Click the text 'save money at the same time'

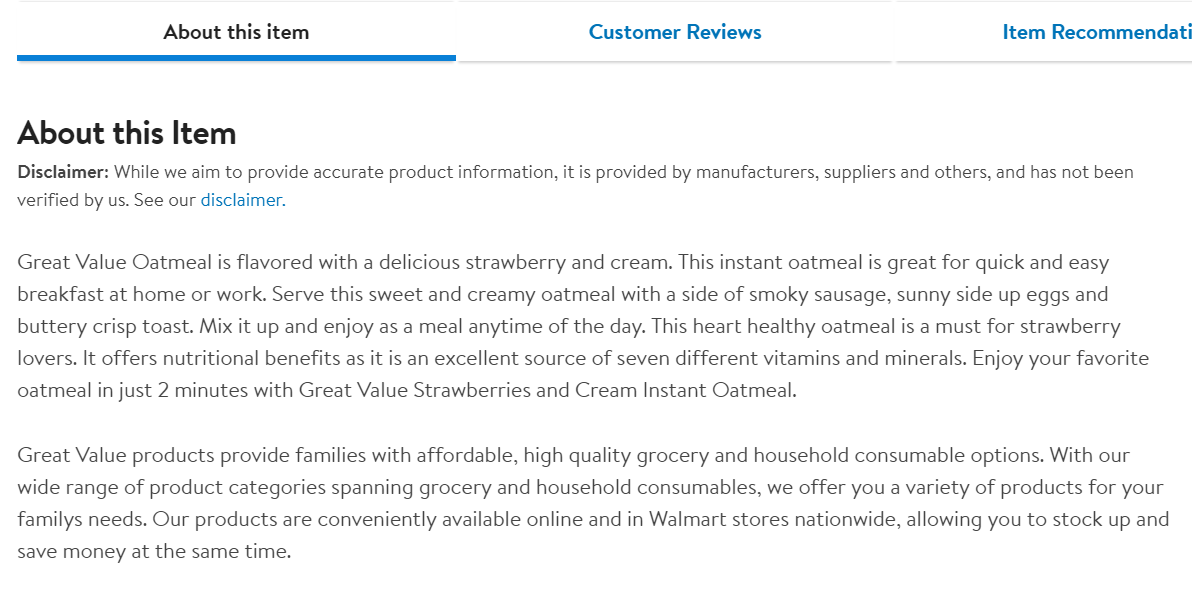click(154, 551)
